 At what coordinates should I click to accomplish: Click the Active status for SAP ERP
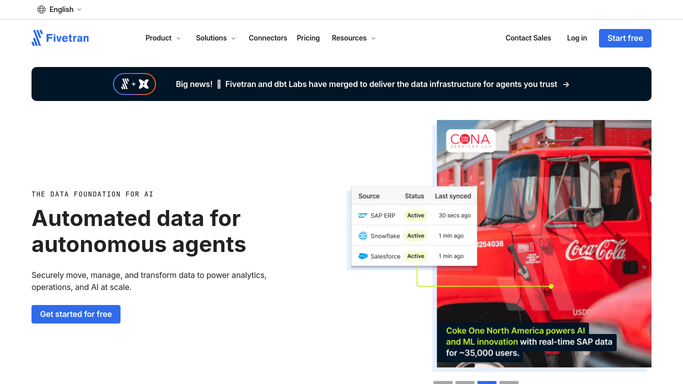click(416, 215)
